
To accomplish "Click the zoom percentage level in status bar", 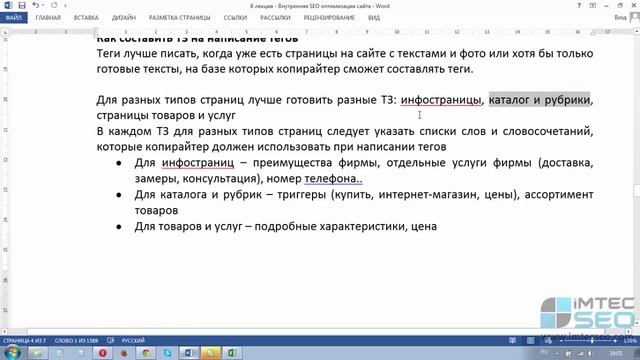I will tap(630, 341).
